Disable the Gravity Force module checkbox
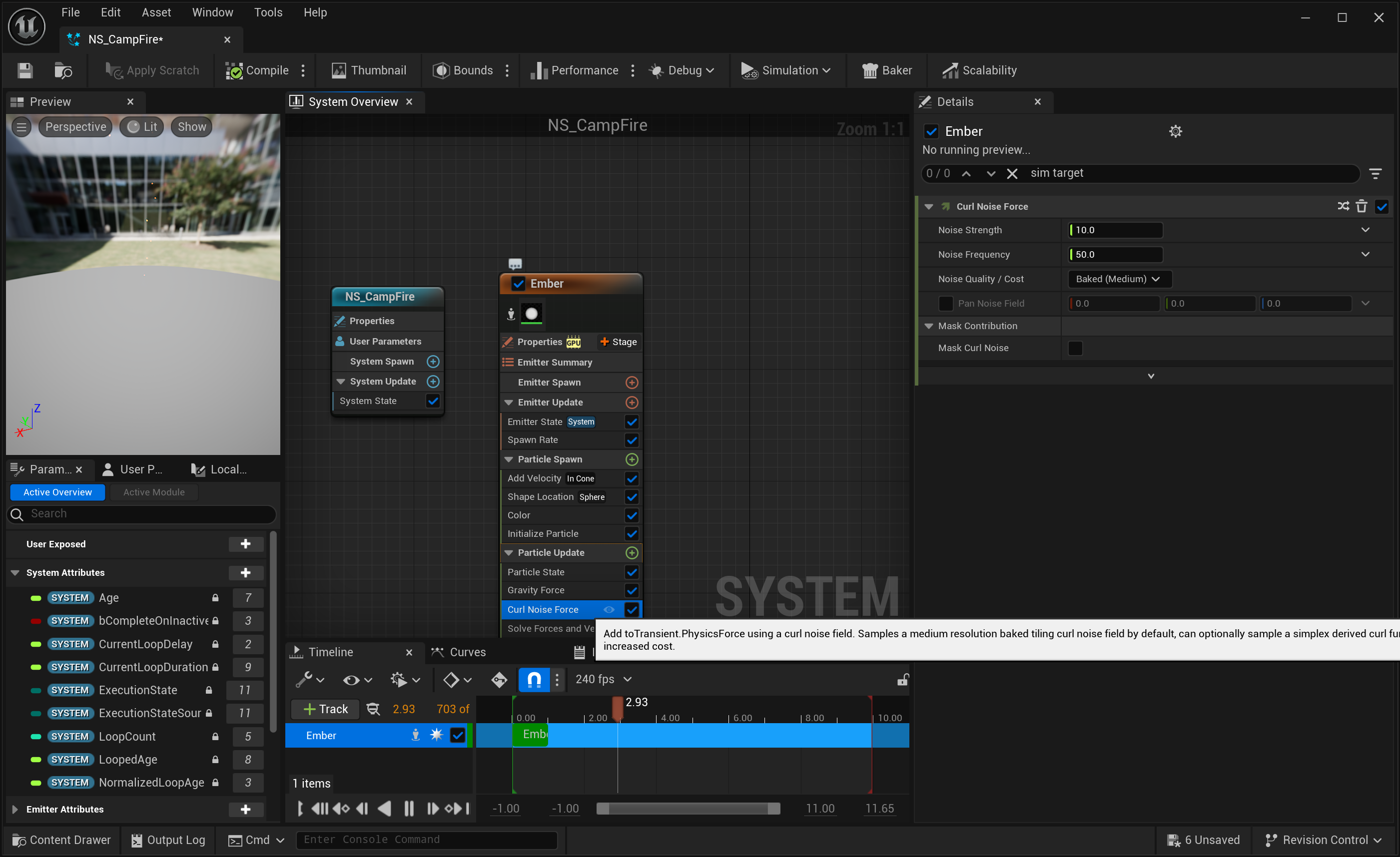Viewport: 1400px width, 857px height. [631, 590]
